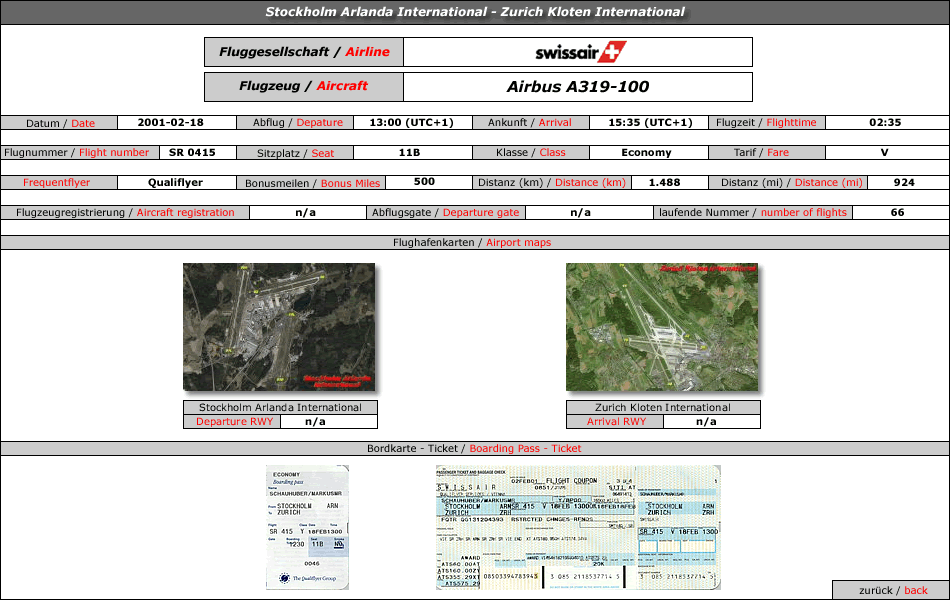
Task: Click the arrival time 15:35 (UTC+1)
Action: (x=650, y=122)
